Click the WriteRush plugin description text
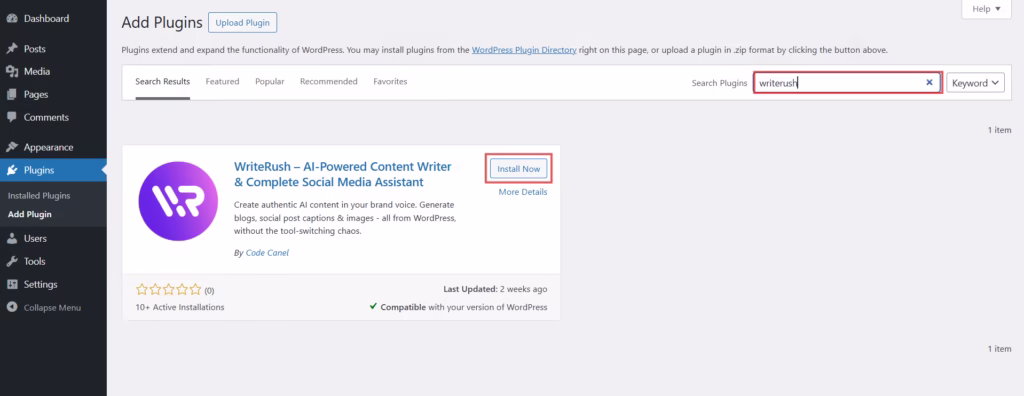 [x=345, y=218]
